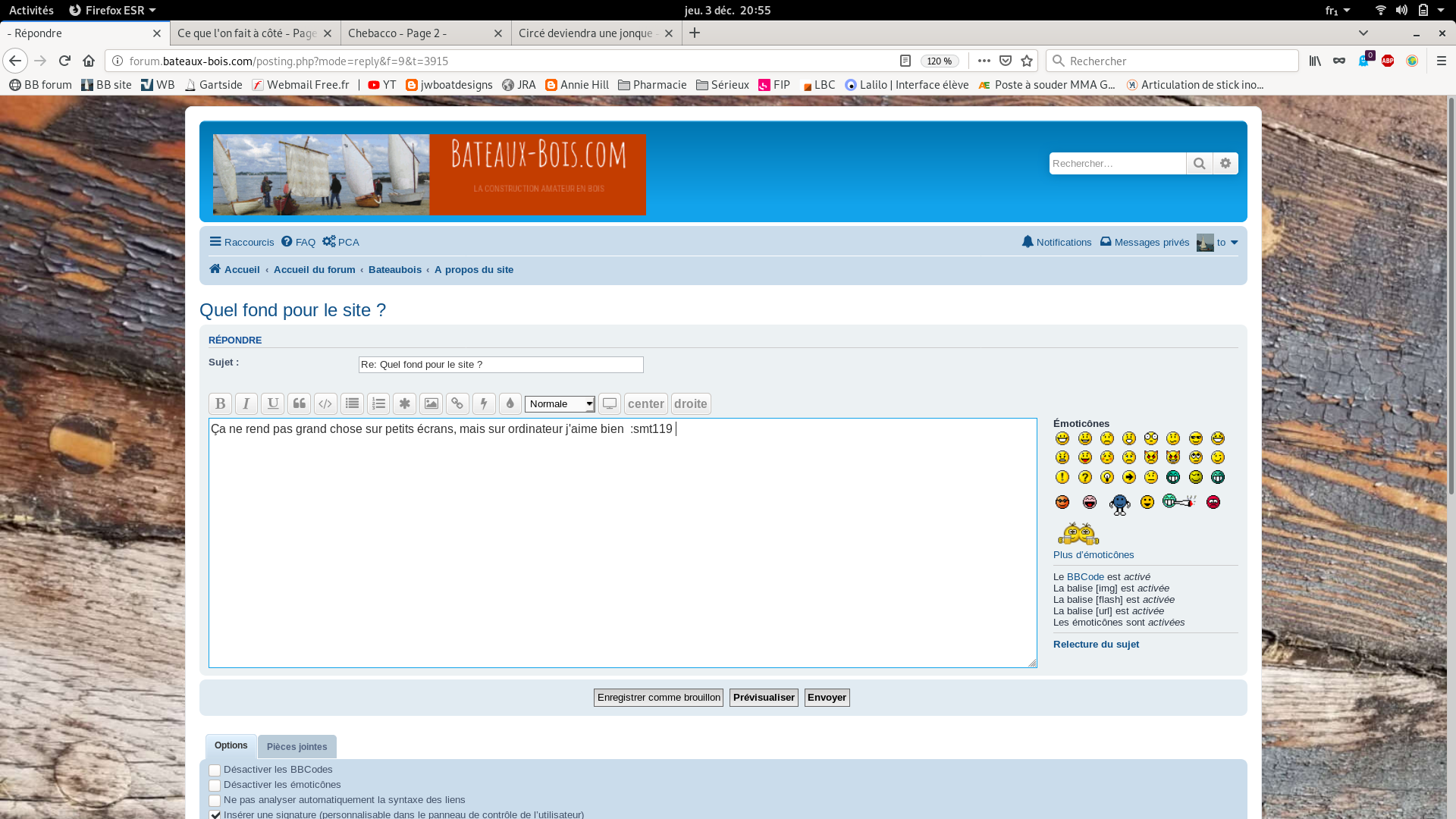The image size is (1456, 819).
Task: Insert a URL link with the chain icon
Action: click(457, 403)
